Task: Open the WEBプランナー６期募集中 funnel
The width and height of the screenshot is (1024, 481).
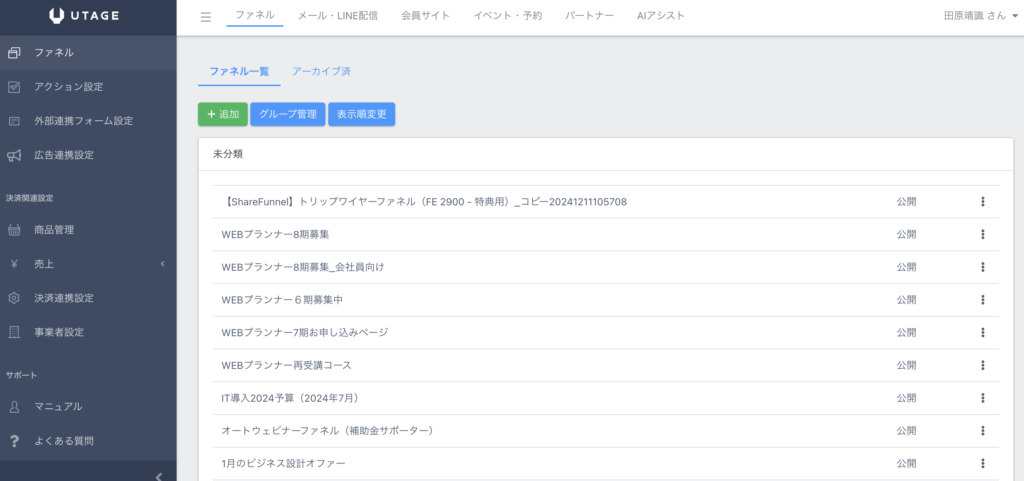Action: 282,300
